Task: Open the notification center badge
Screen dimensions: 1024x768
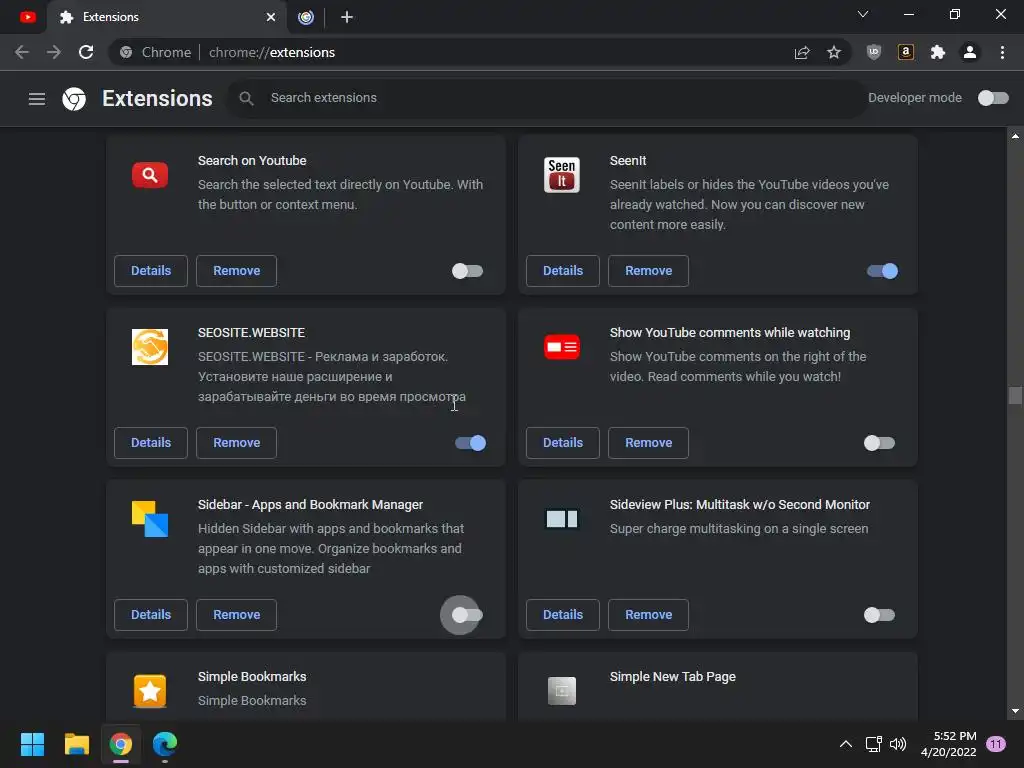Action: pyautogui.click(x=996, y=744)
